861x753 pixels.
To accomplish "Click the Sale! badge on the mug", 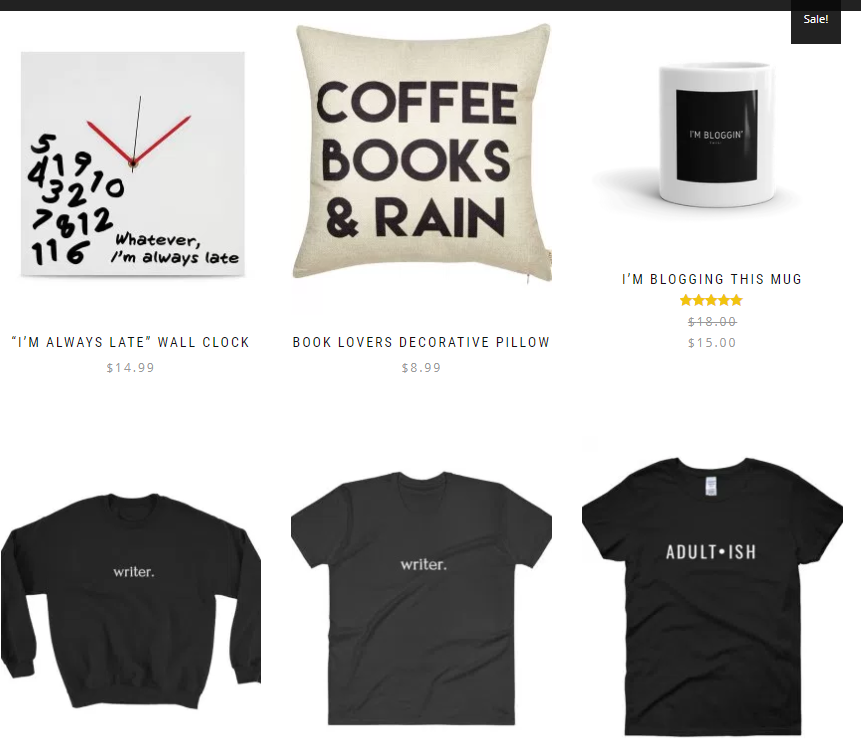I will click(x=815, y=21).
